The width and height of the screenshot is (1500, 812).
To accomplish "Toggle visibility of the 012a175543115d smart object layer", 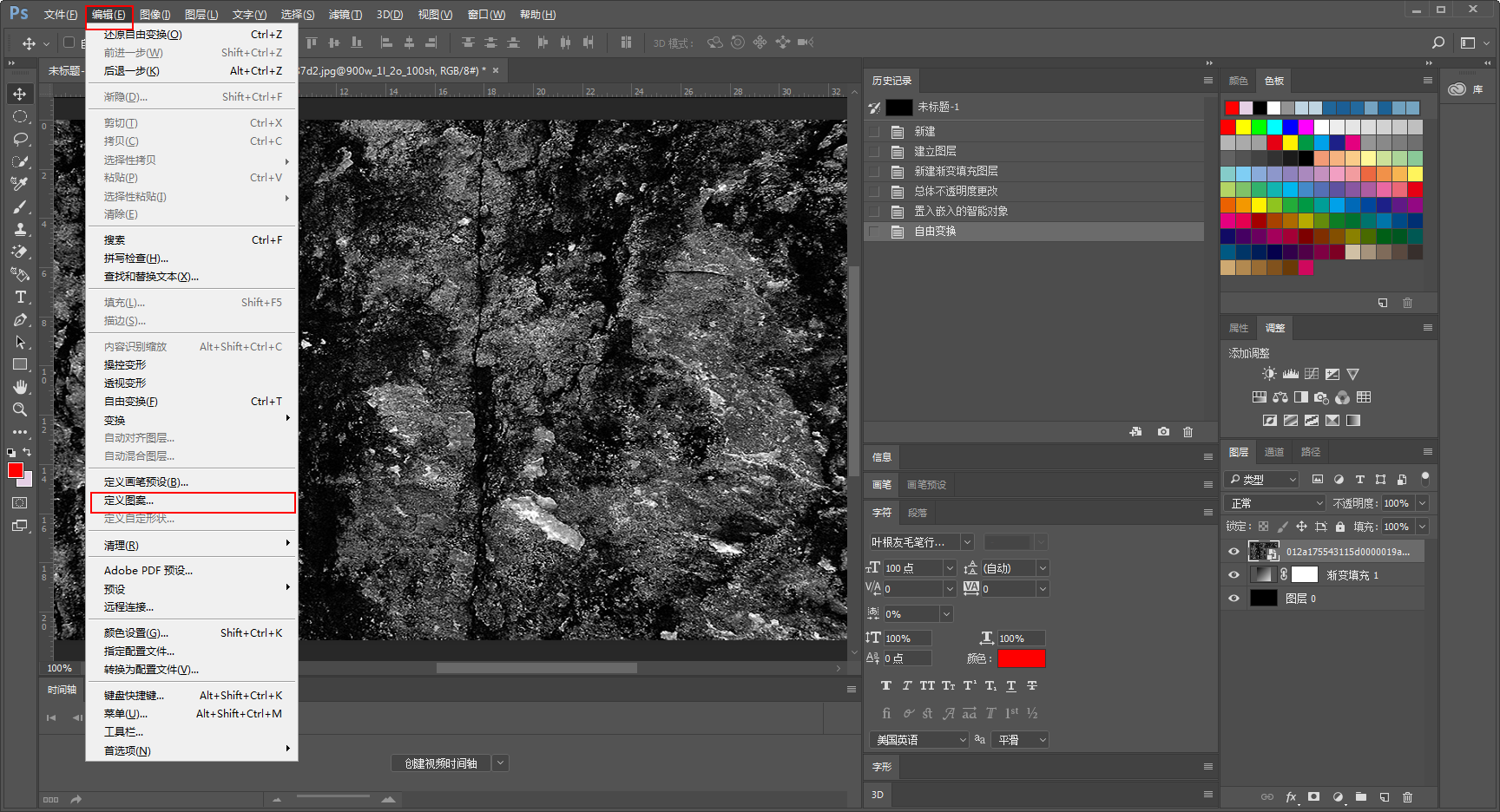I will [x=1234, y=551].
